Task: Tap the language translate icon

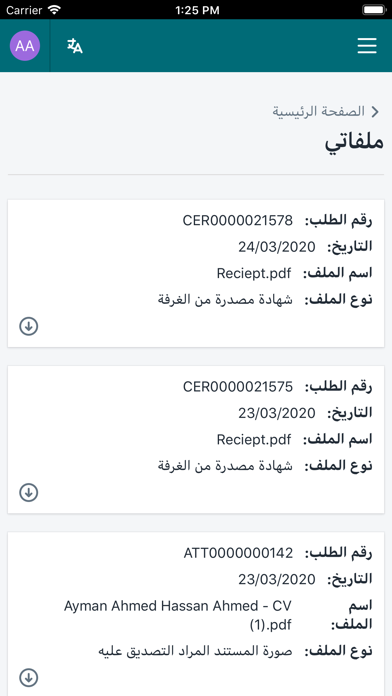Action: [x=75, y=46]
